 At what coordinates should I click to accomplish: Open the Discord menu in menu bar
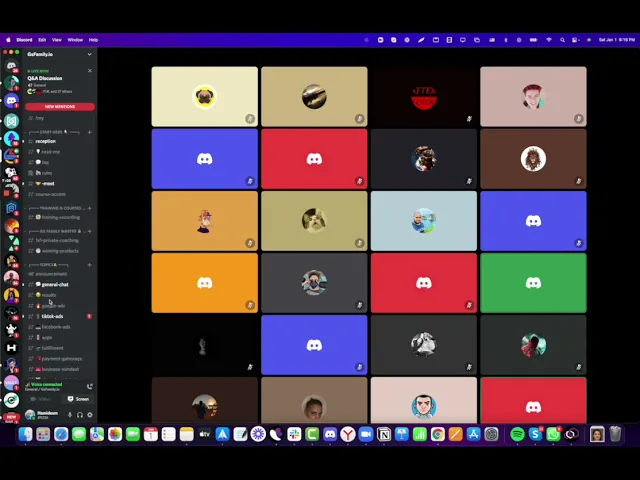(24, 40)
